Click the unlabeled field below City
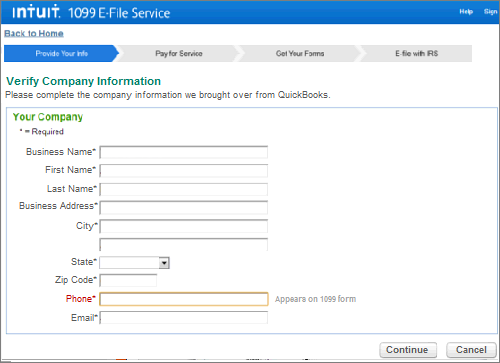The height and width of the screenshot is (363, 500). click(184, 244)
